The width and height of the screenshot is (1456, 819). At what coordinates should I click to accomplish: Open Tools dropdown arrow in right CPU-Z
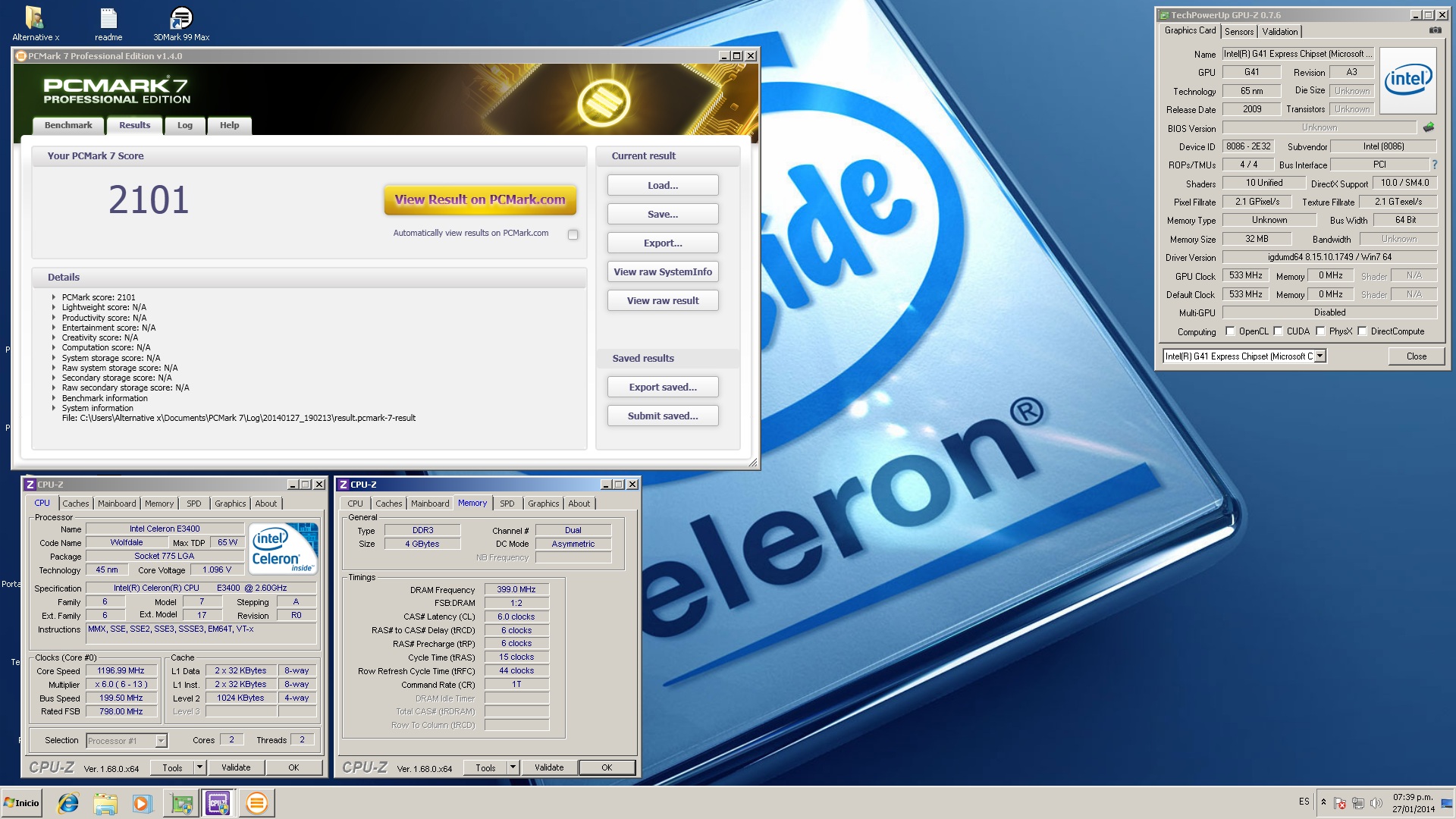click(x=513, y=767)
